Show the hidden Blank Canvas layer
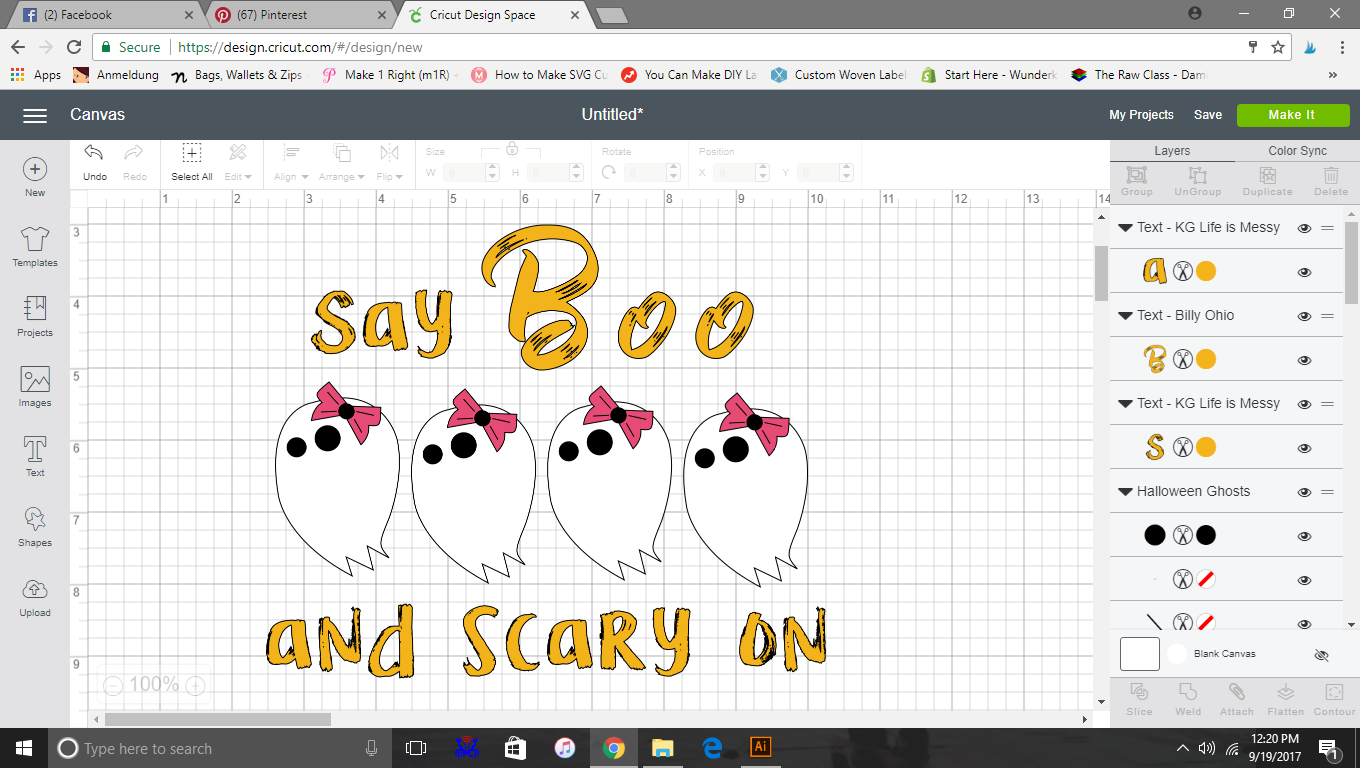Viewport: 1360px width, 768px height. pyautogui.click(x=1321, y=656)
